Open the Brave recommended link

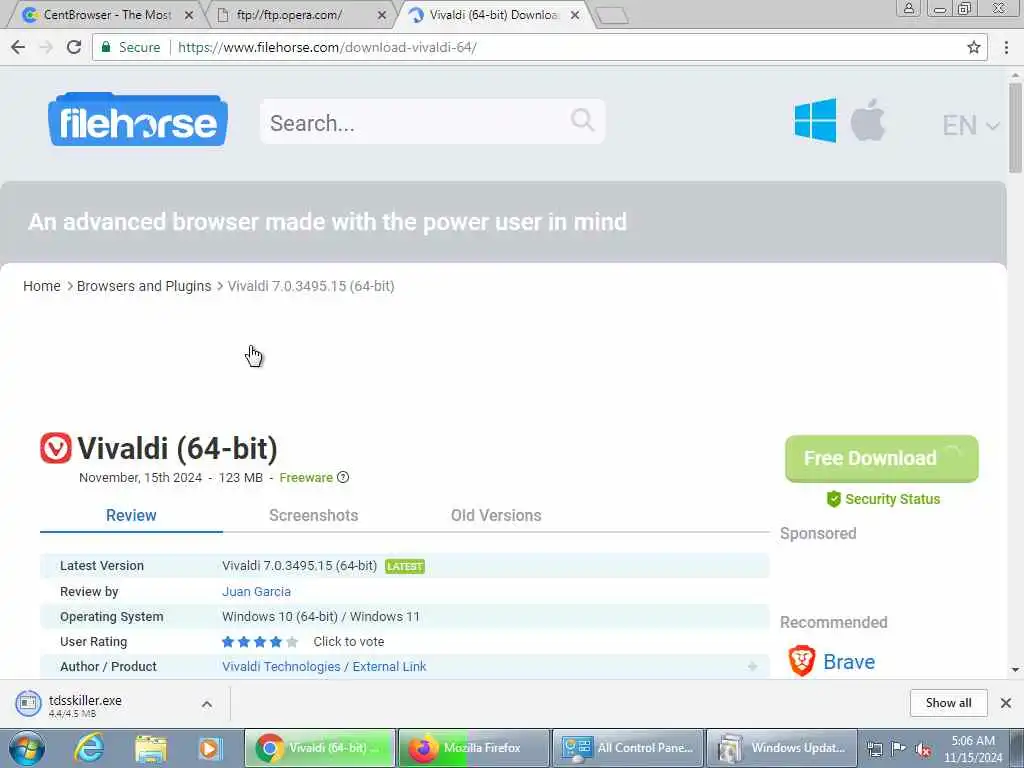click(849, 662)
